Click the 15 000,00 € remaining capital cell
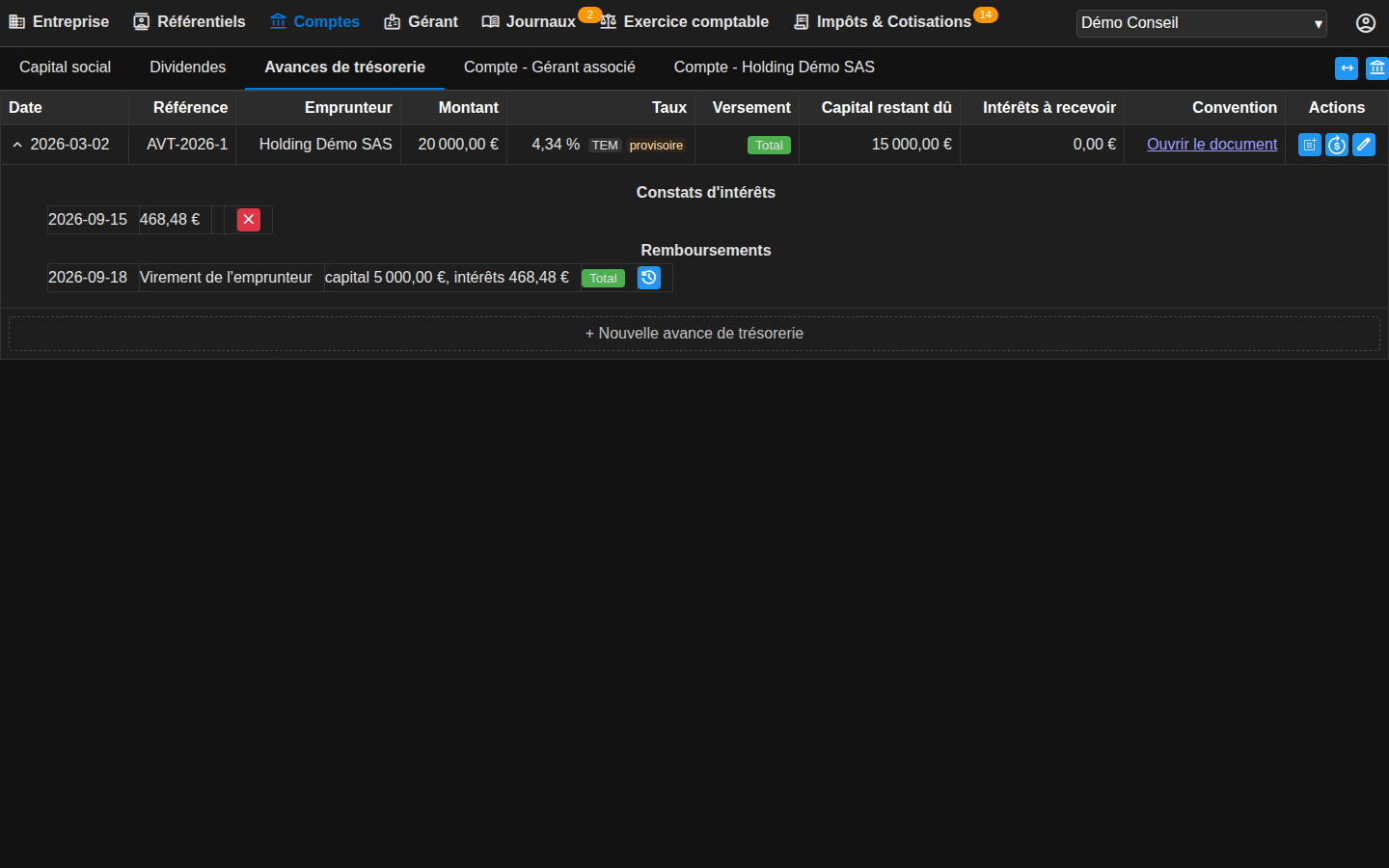This screenshot has width=1389, height=868. 880,145
